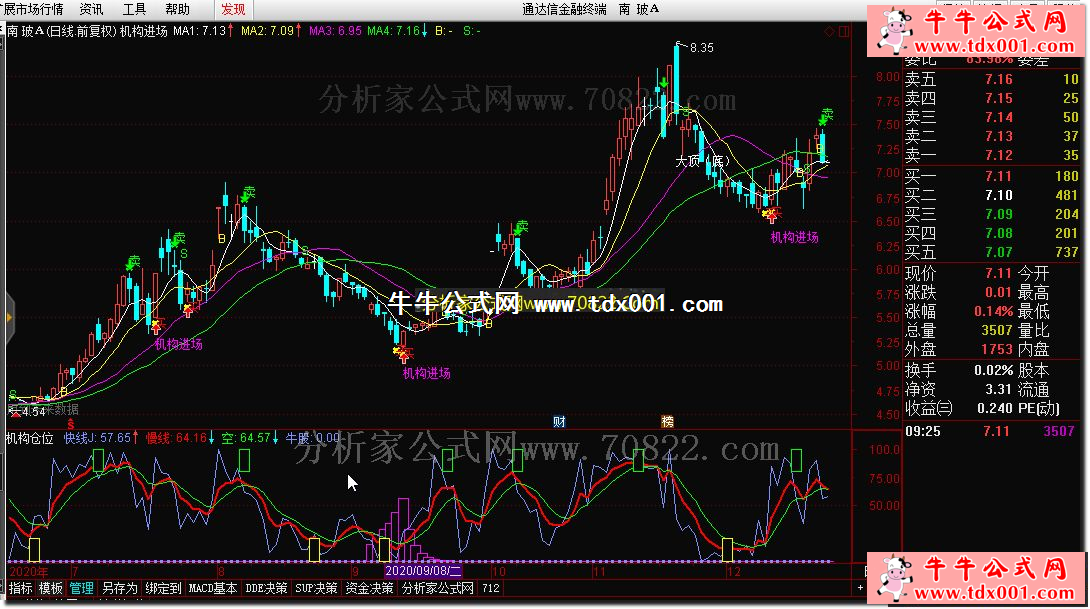The width and height of the screenshot is (1090, 609).
Task: Click the 外盘 value 1753
Action: coord(996,349)
